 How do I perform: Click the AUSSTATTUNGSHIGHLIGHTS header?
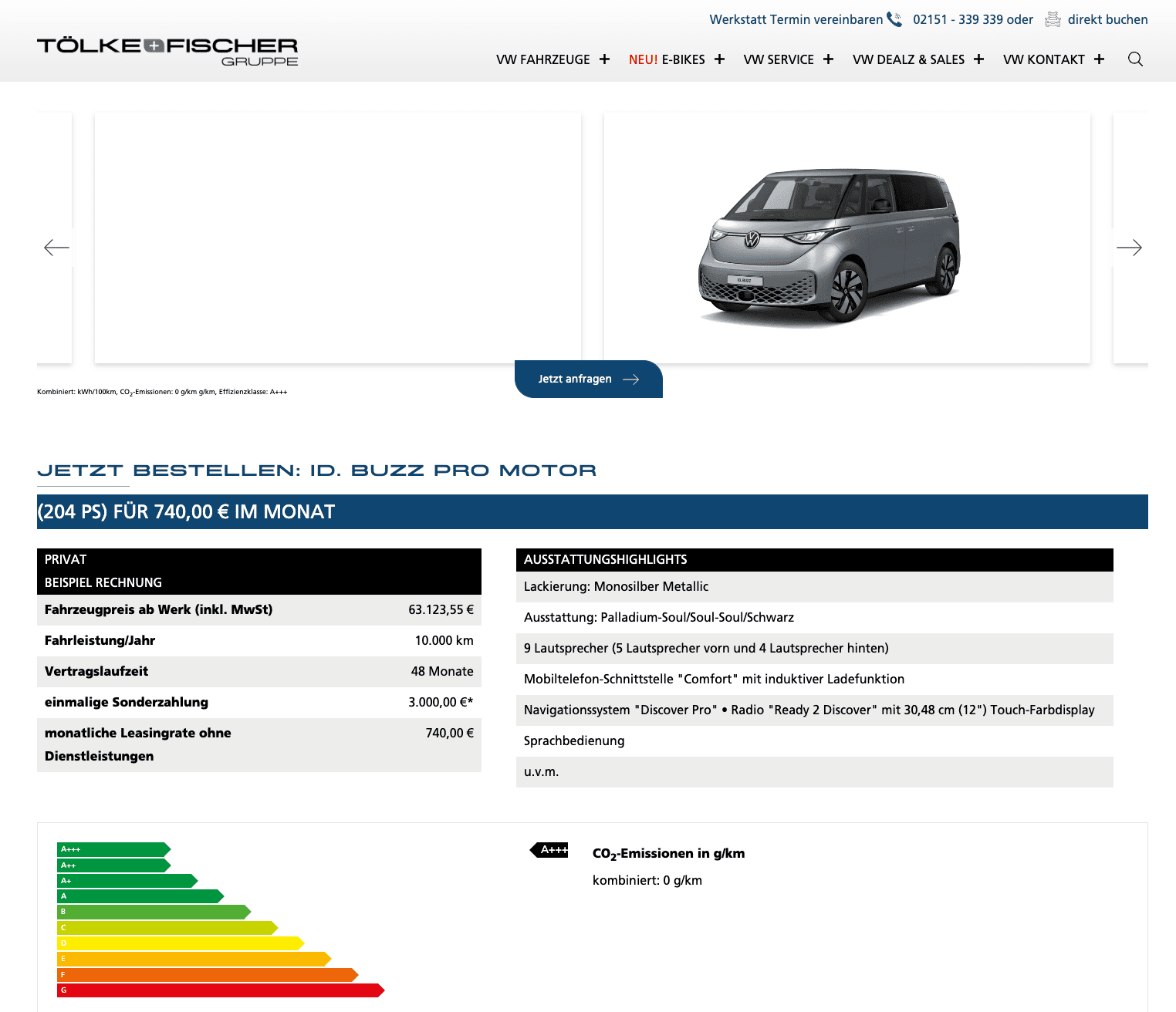[815, 560]
